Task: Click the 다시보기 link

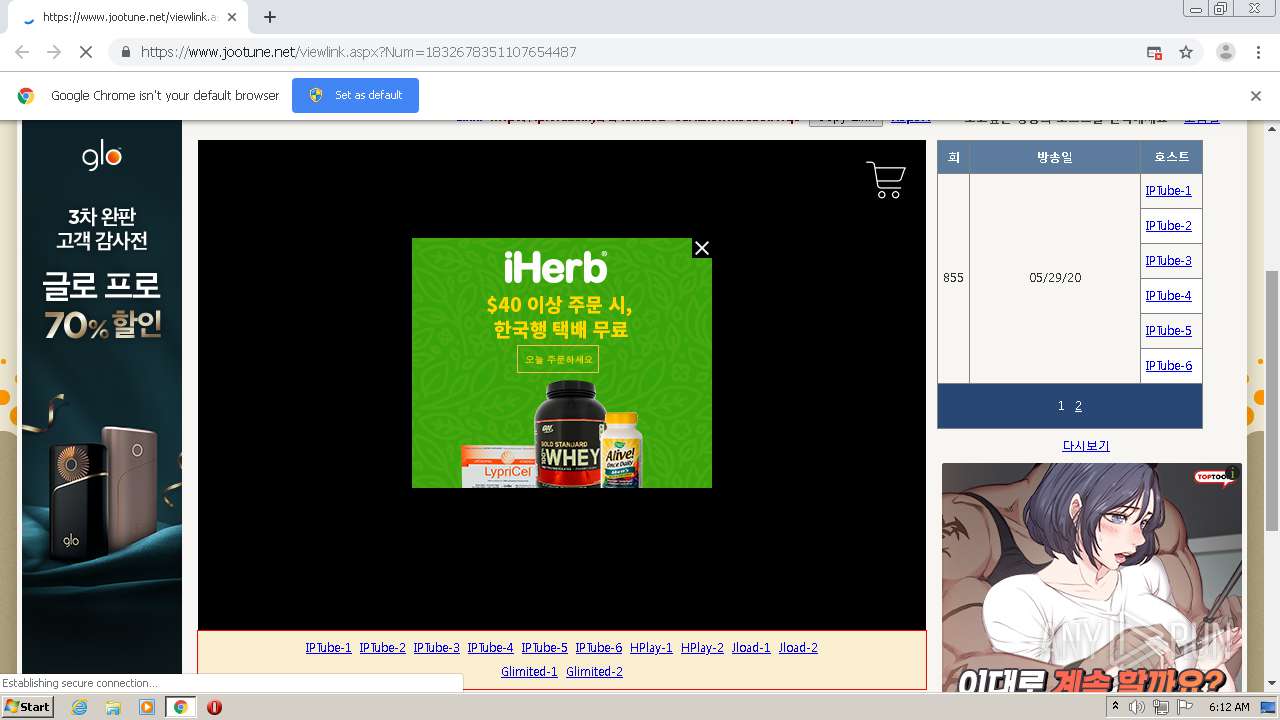Action: point(1086,446)
